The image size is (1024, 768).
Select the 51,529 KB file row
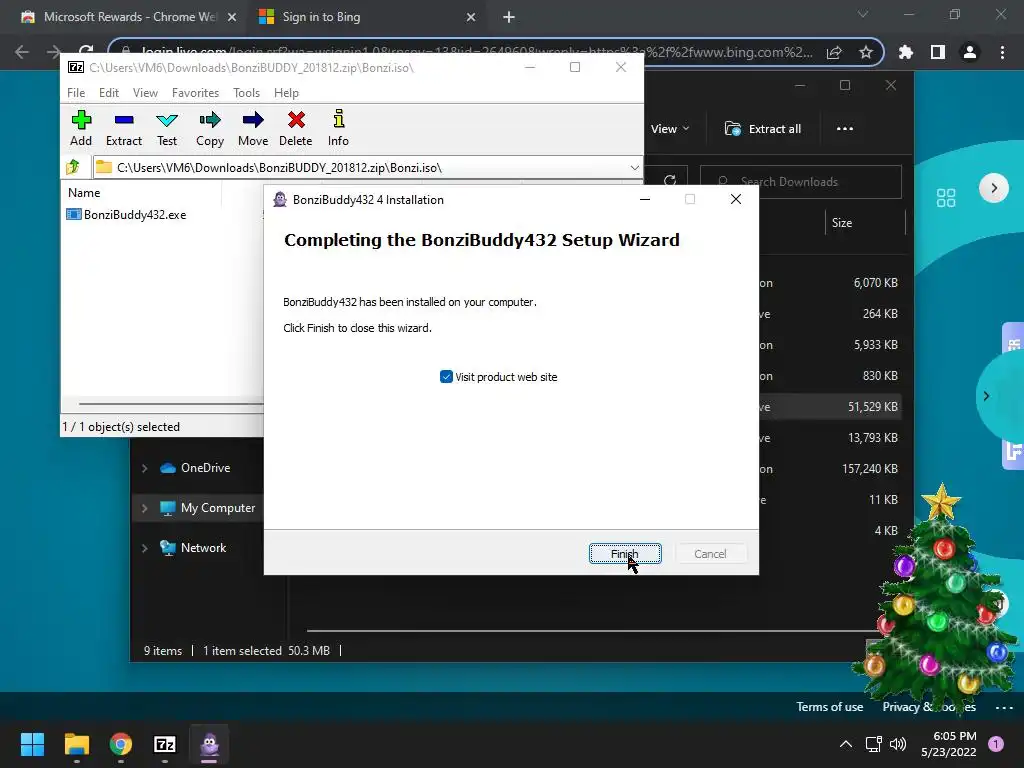(831, 406)
